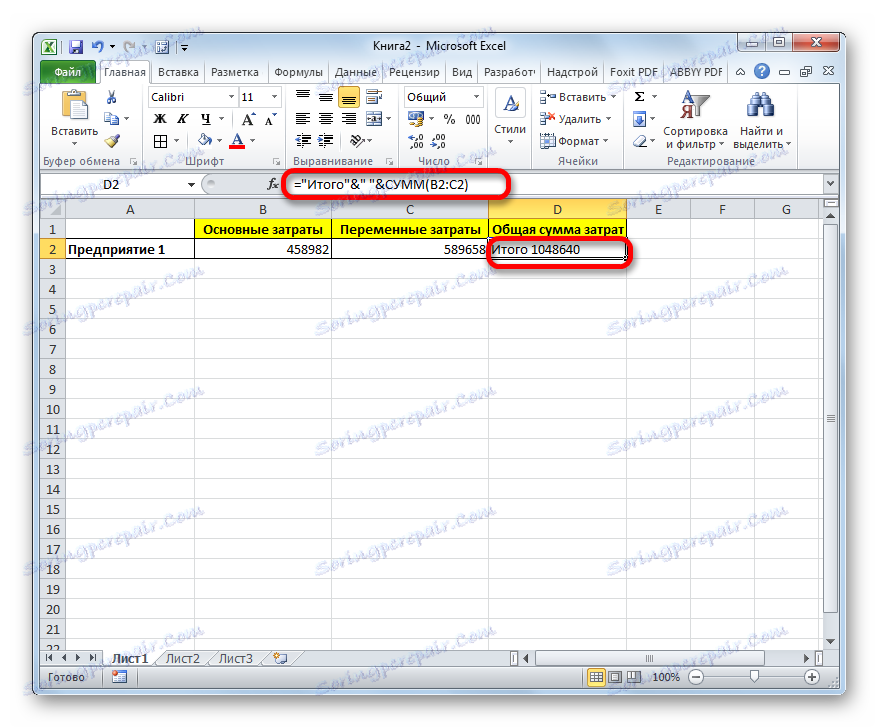The image size is (879, 728).
Task: Switch to the Лист2 sheet tab
Action: pos(181,658)
